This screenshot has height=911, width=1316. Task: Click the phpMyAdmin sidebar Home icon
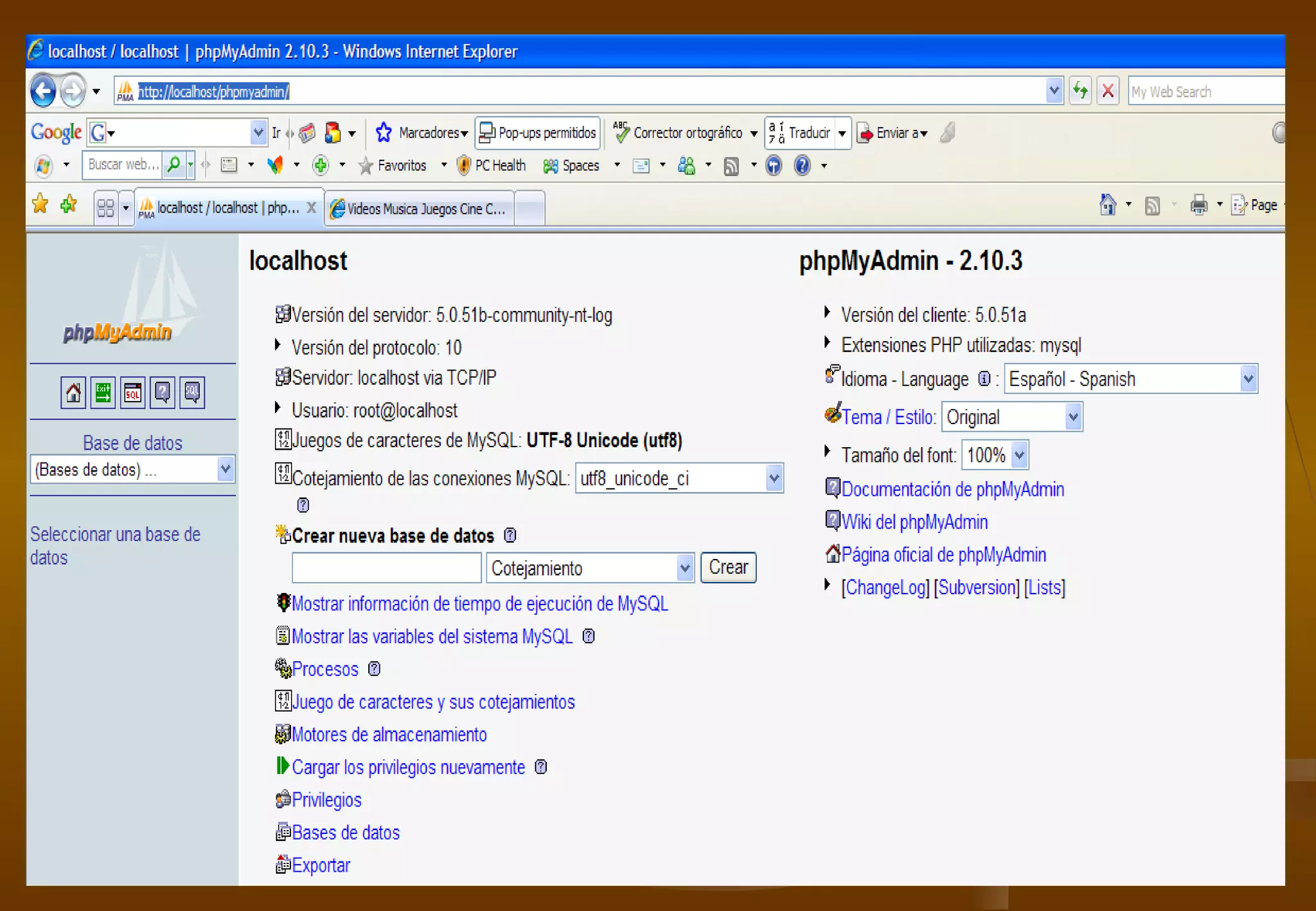pyautogui.click(x=73, y=393)
